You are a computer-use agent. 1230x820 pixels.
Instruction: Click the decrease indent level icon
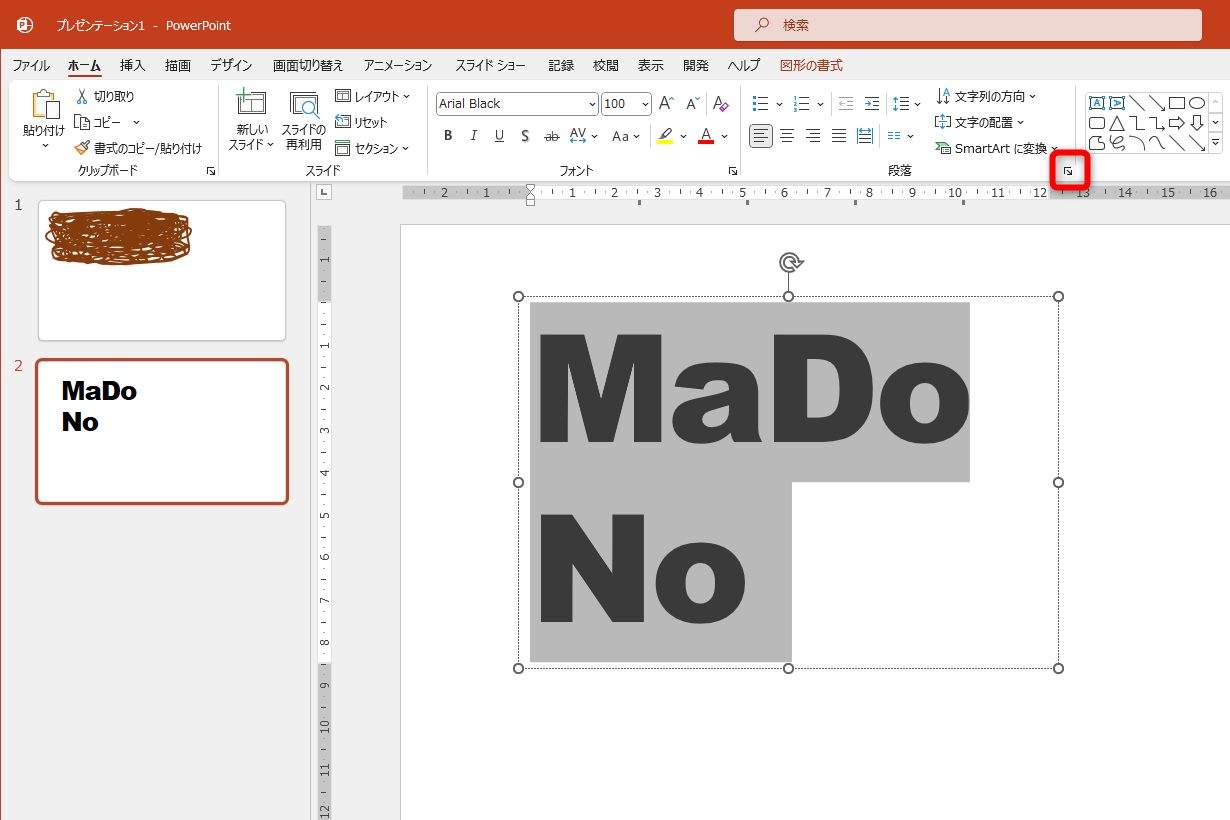(846, 104)
